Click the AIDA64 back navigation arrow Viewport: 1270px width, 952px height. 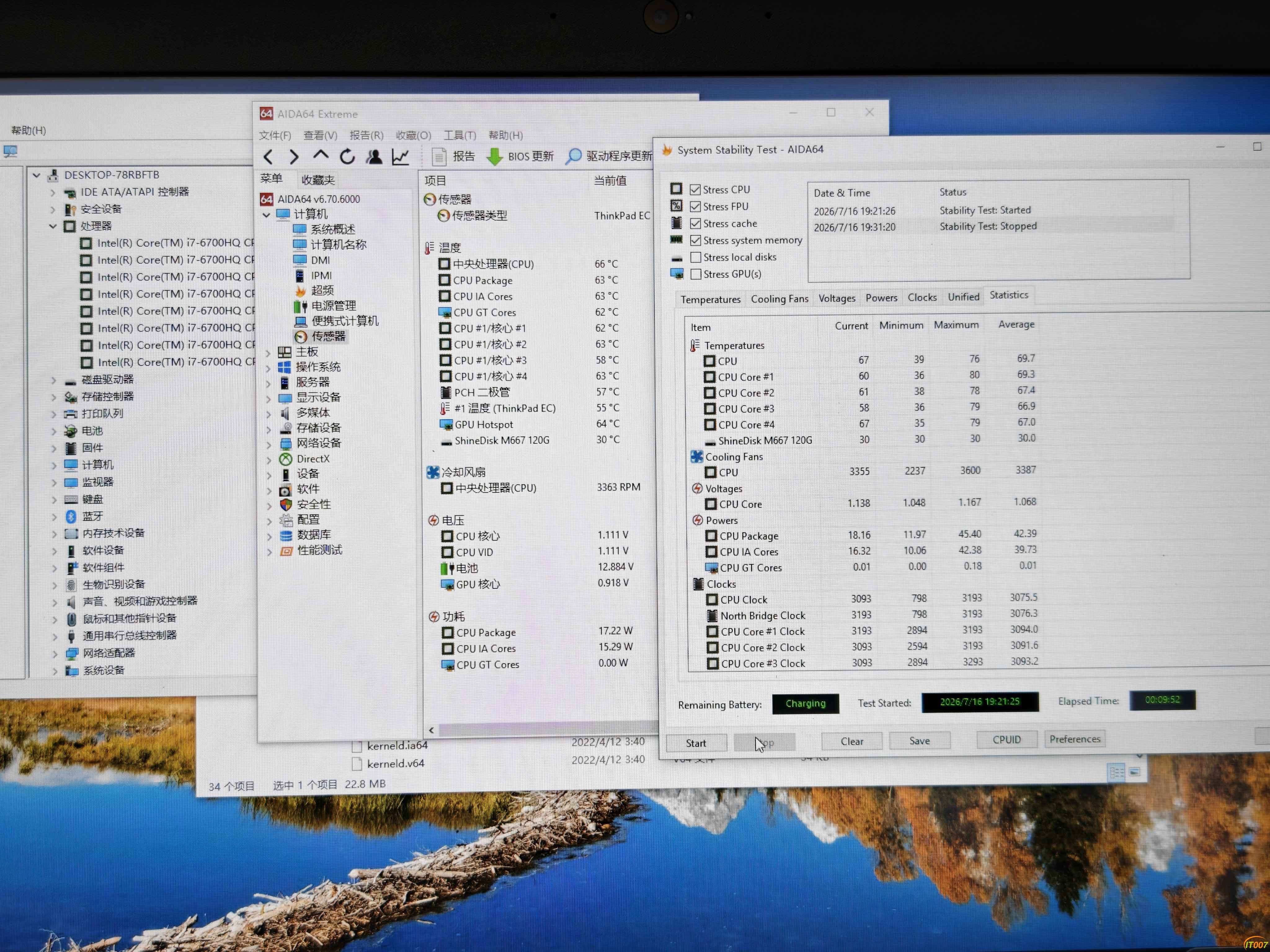[268, 157]
